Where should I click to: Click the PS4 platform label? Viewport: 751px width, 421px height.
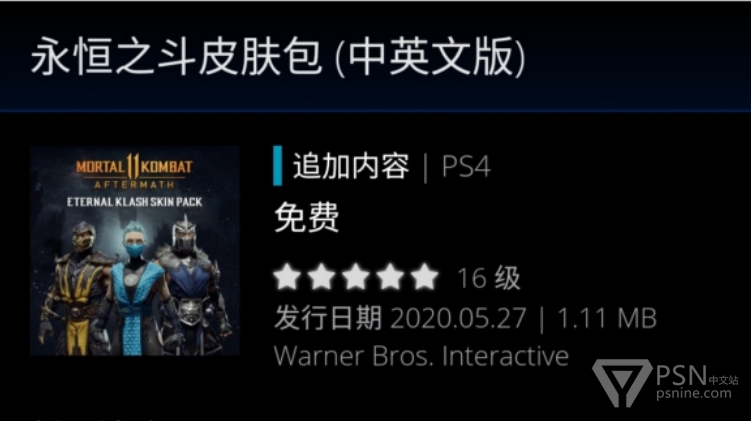coord(466,167)
